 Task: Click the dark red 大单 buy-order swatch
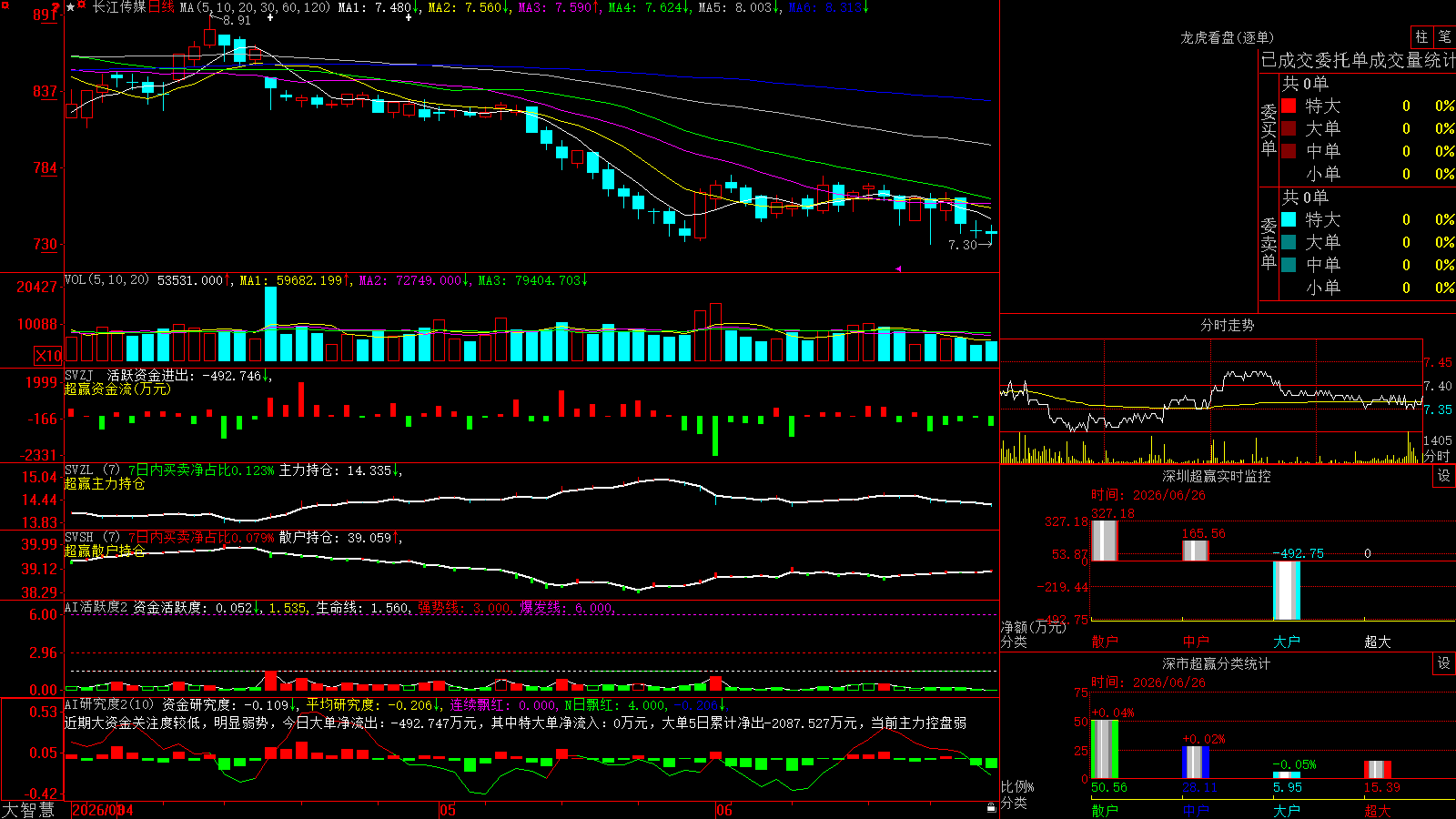pos(1289,128)
